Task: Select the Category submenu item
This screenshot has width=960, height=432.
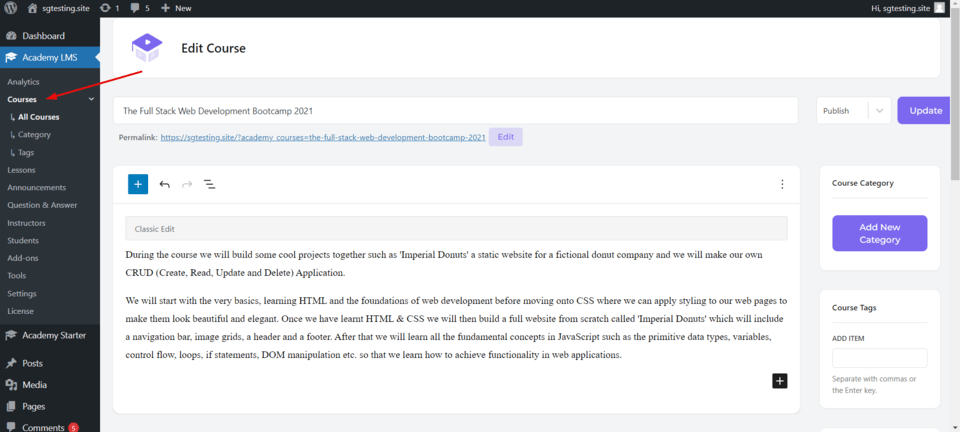Action: [x=34, y=134]
